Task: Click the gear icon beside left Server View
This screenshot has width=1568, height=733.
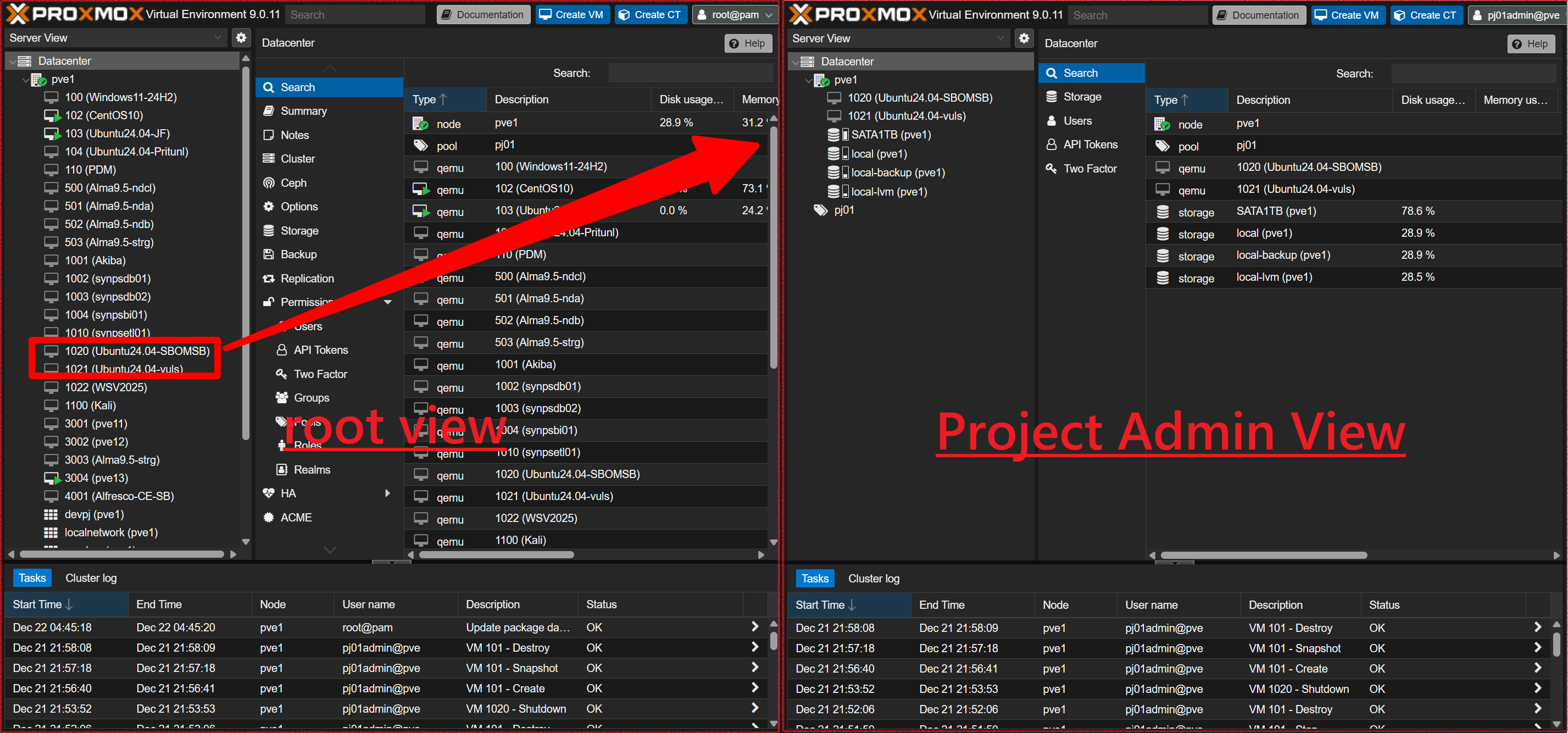Action: coord(241,38)
